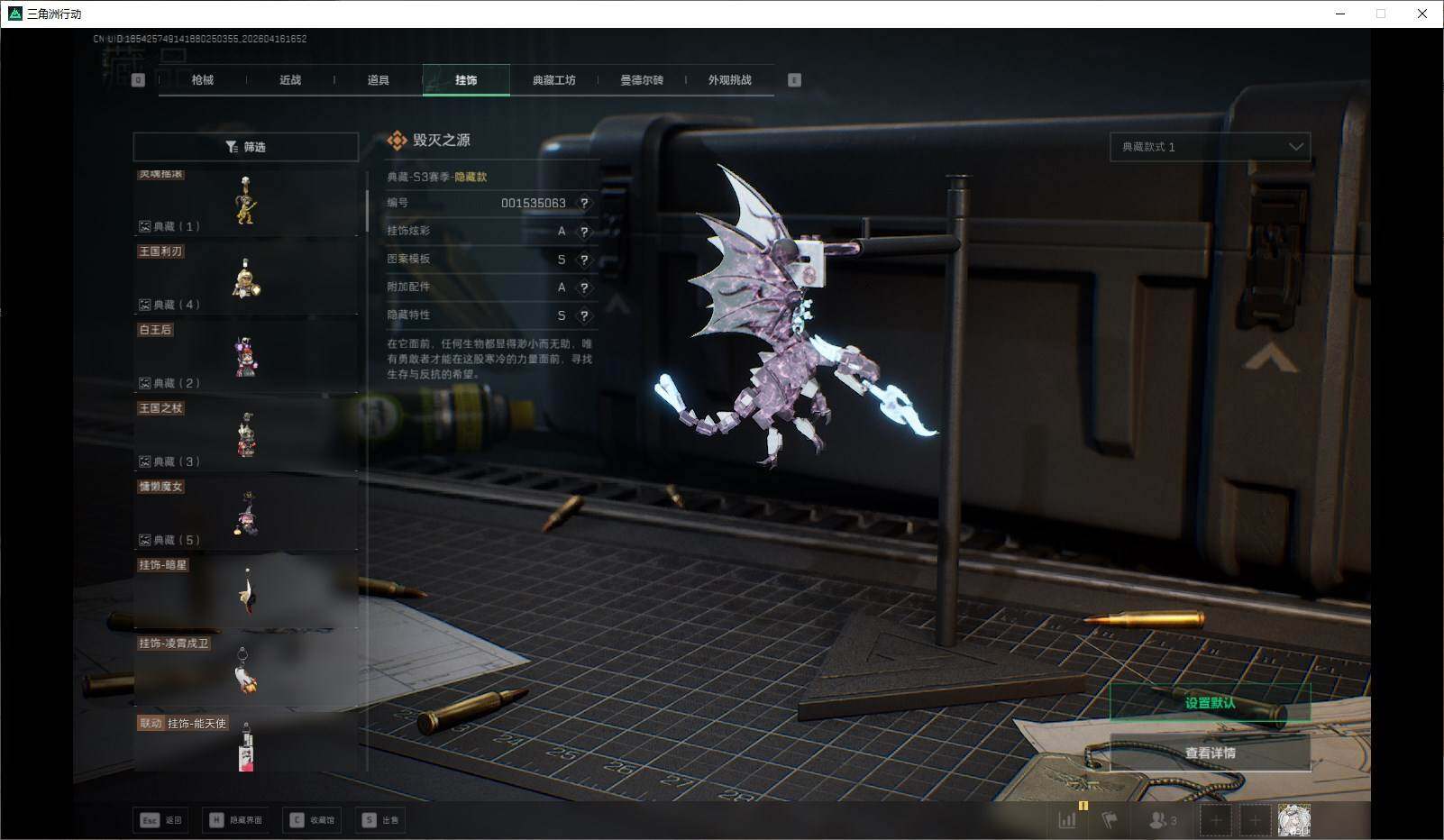Click the charm description paragraph

(x=489, y=359)
